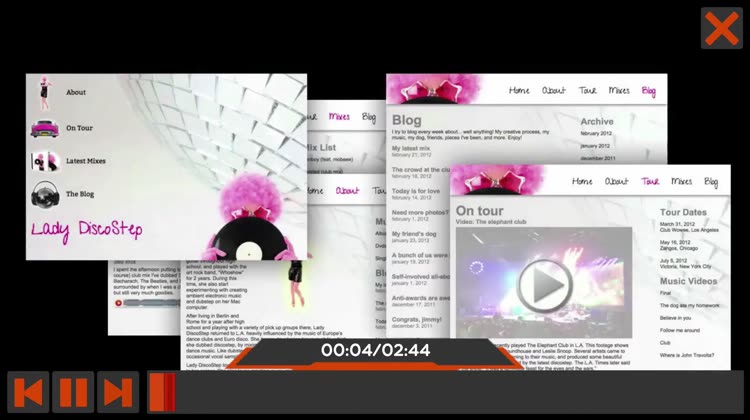750x420 pixels.
Task: Open the Latest Mixes menu entry
Action: click(86, 161)
